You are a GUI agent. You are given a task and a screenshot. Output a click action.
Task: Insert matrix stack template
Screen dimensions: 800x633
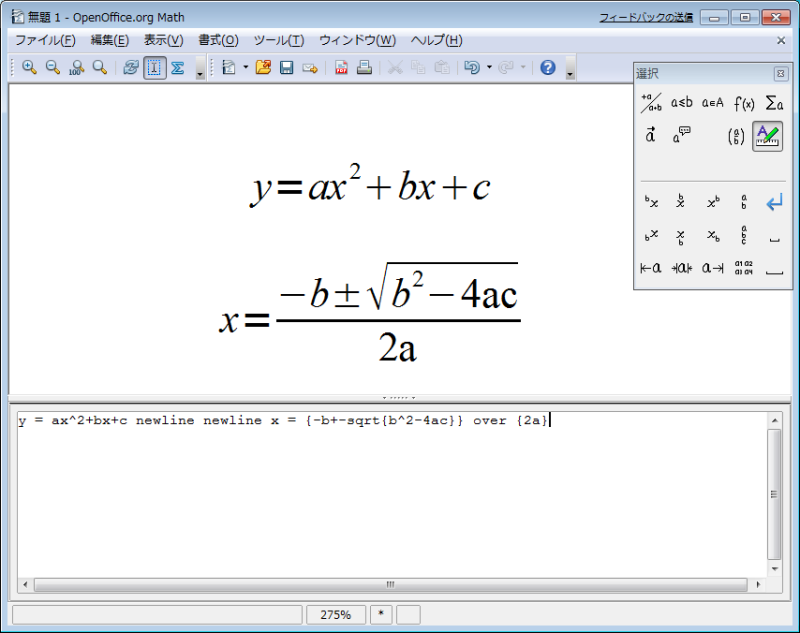744,268
